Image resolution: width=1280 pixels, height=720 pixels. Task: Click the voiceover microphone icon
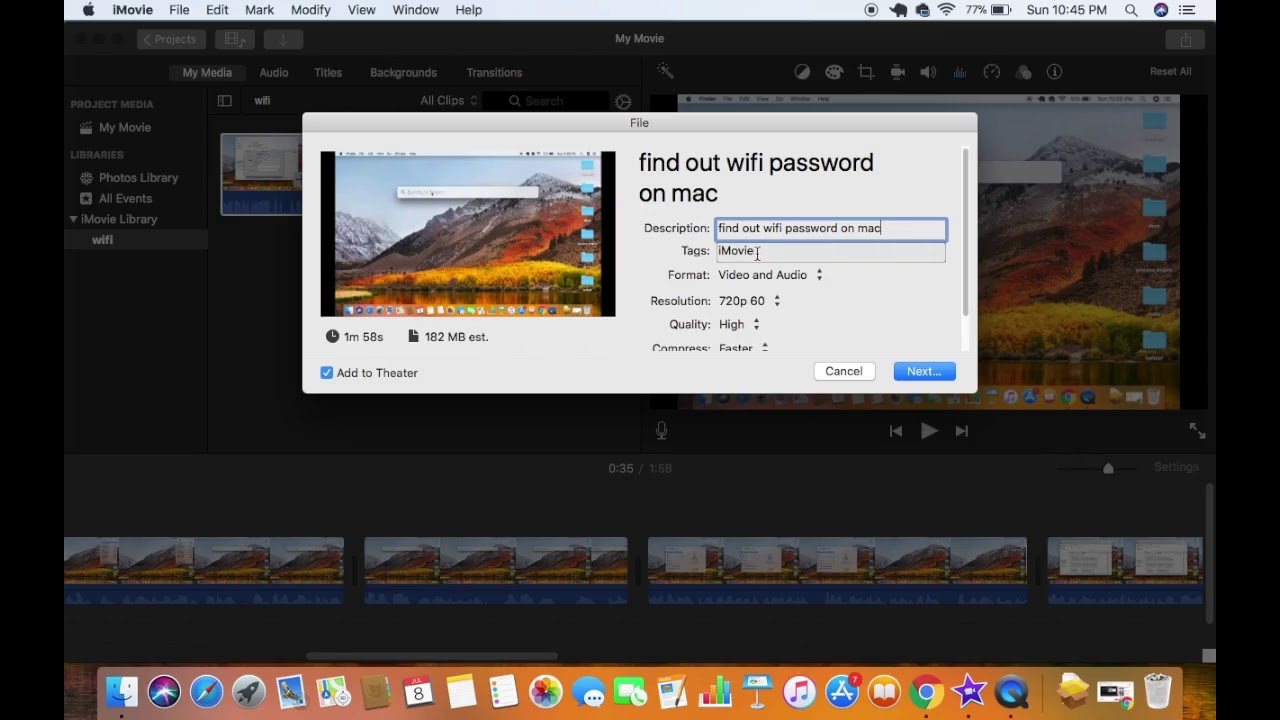tap(661, 430)
